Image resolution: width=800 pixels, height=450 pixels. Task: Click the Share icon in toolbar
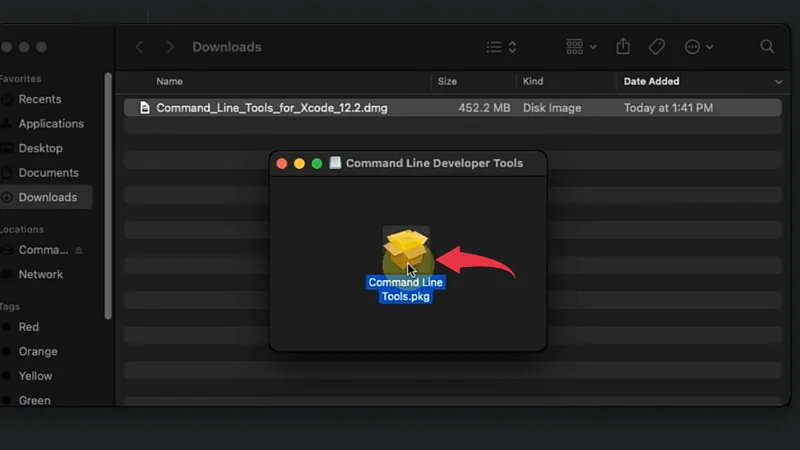tap(623, 47)
